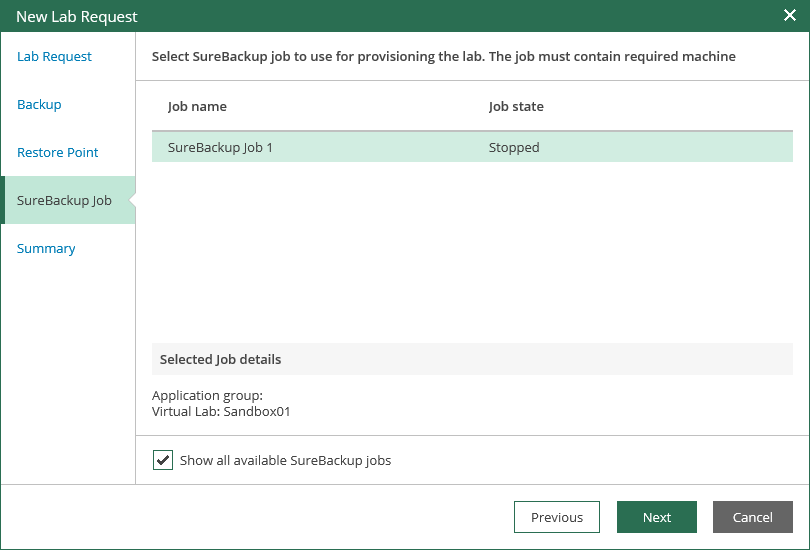The height and width of the screenshot is (550, 810).
Task: Sort by the Job name column
Action: coord(197,106)
